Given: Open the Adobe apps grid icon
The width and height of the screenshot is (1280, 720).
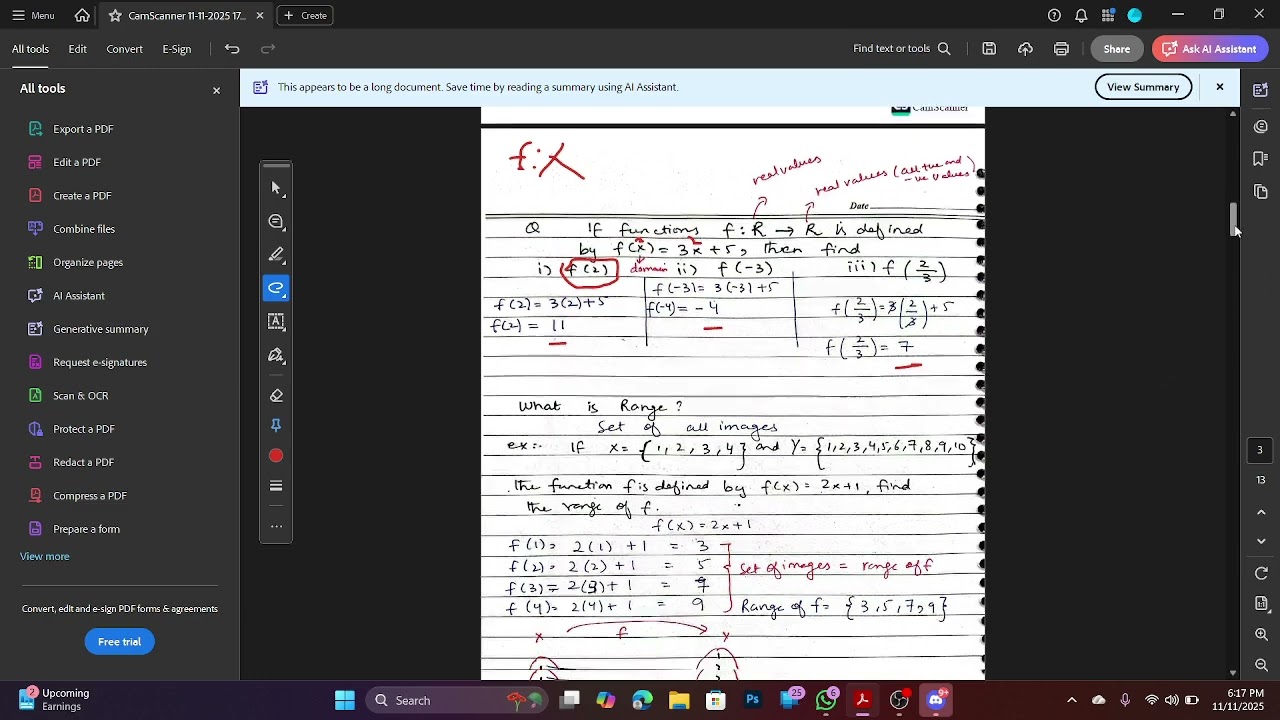Looking at the screenshot, I should click(1108, 15).
